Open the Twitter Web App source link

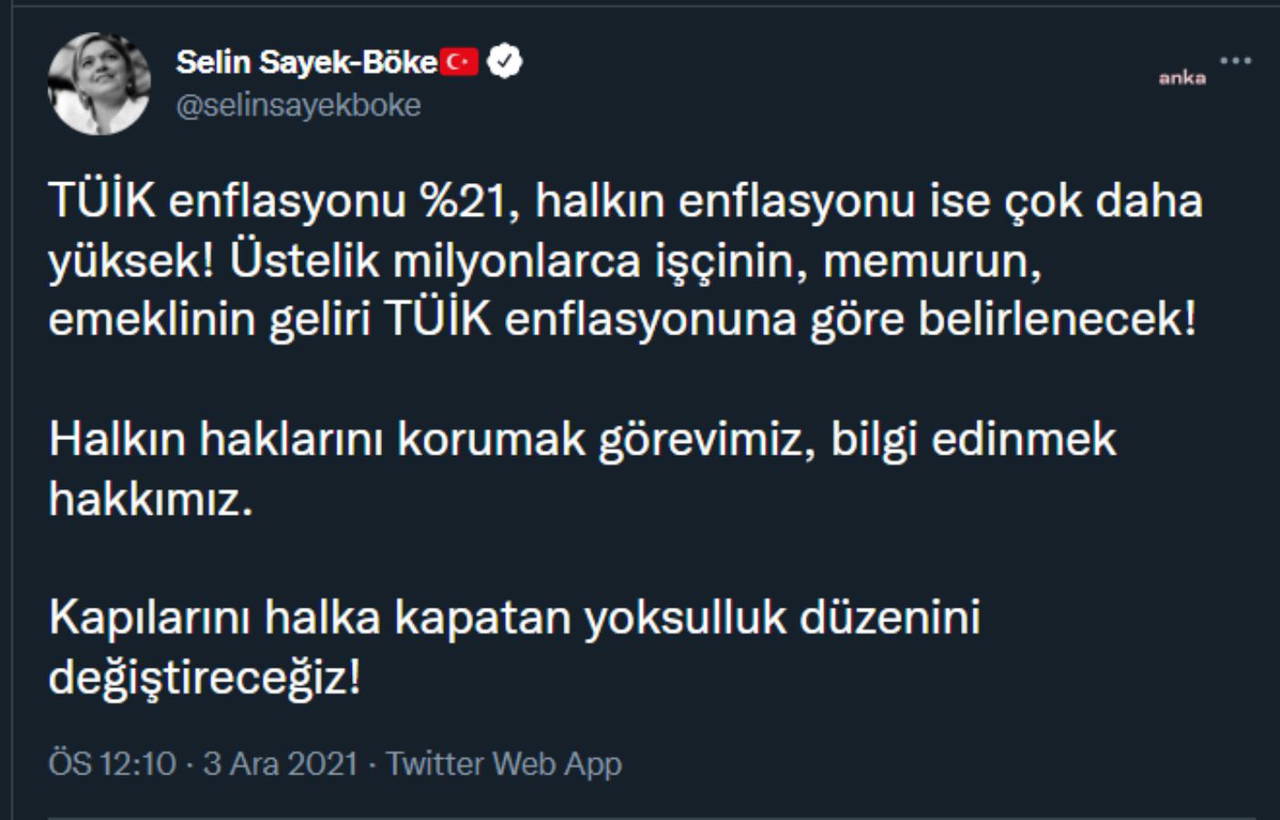point(504,764)
